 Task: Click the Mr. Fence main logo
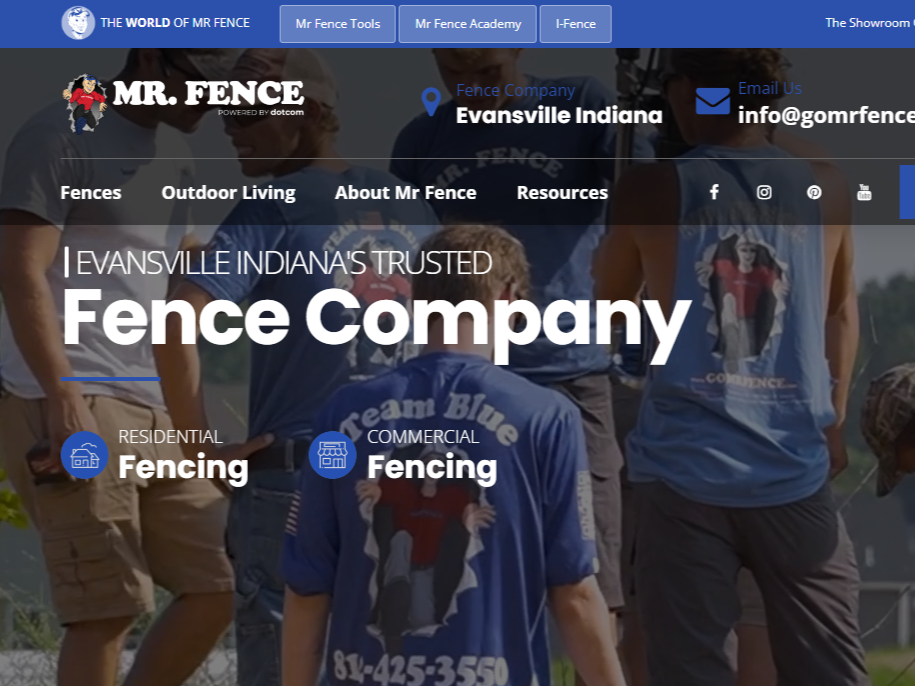(183, 103)
